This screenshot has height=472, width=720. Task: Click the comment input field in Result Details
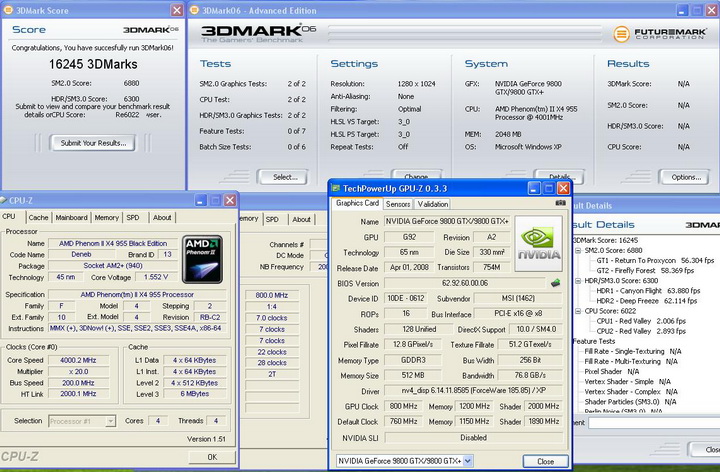pyautogui.click(x=654, y=422)
